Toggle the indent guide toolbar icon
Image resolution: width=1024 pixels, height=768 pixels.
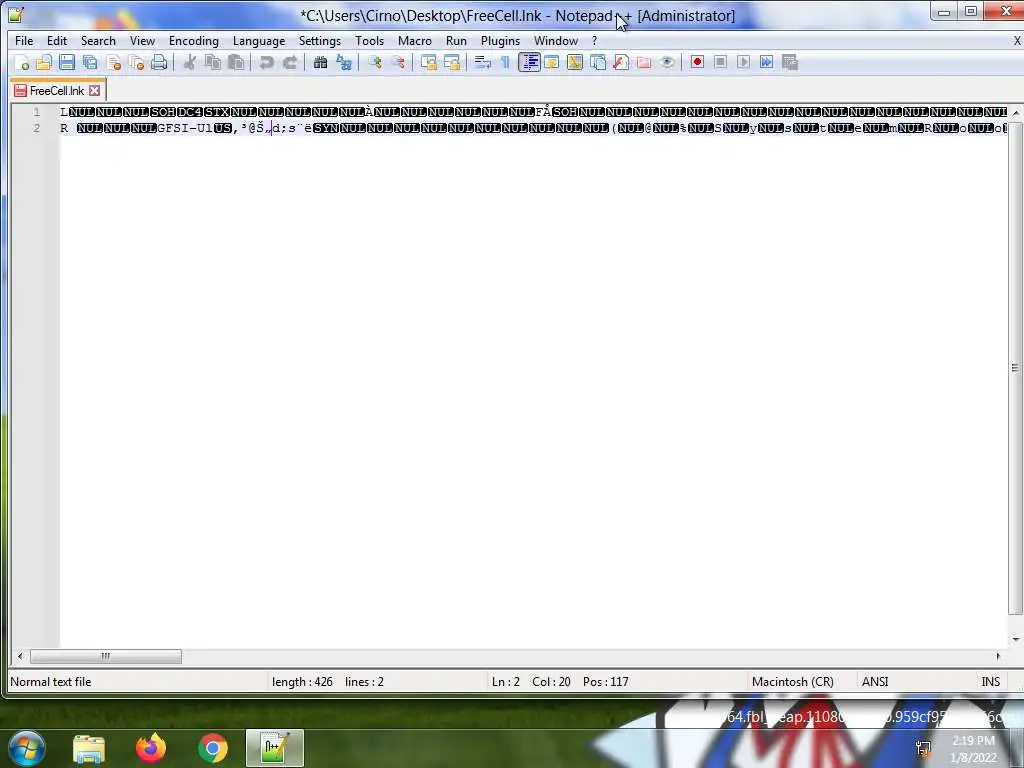click(x=529, y=63)
